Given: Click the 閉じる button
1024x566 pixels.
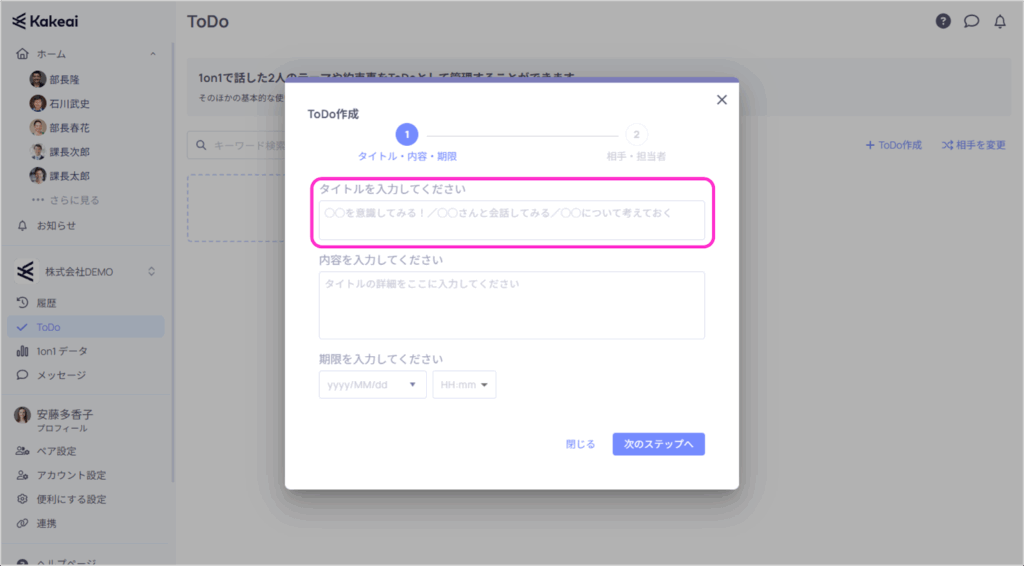Looking at the screenshot, I should (x=580, y=444).
